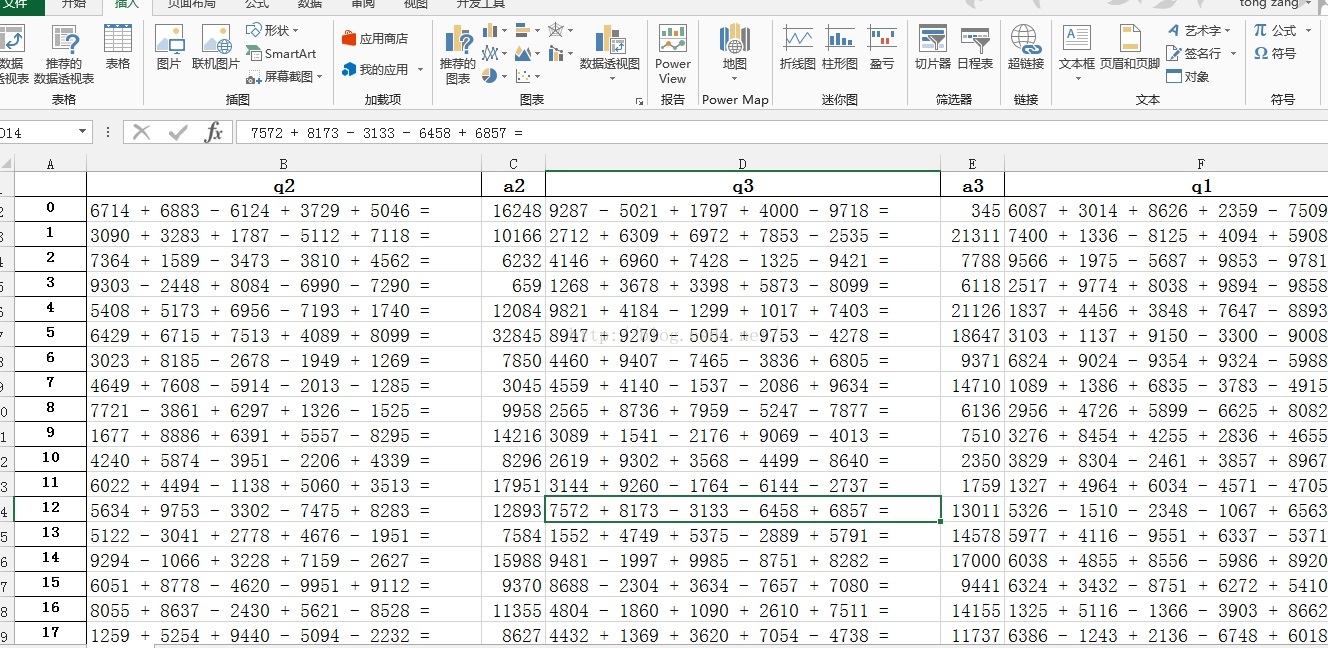Image resolution: width=1328 pixels, height=648 pixels.
Task: Click the radar/stock chart icon
Action: click(x=556, y=31)
